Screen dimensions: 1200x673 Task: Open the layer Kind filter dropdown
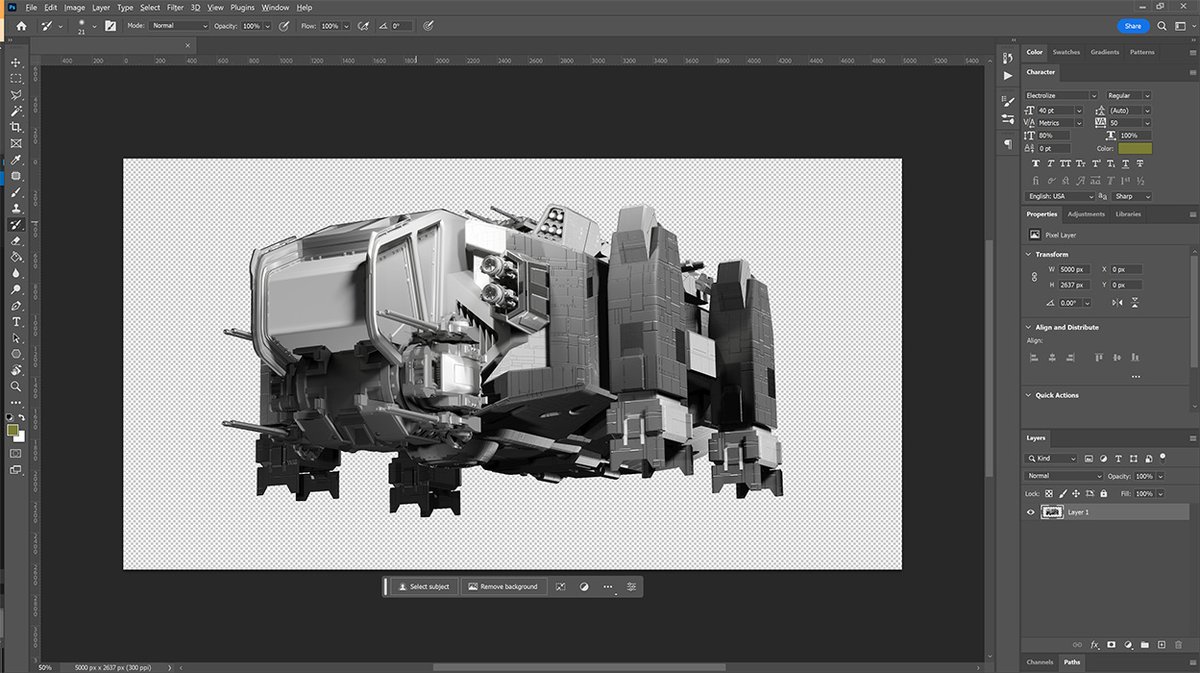pos(1051,458)
